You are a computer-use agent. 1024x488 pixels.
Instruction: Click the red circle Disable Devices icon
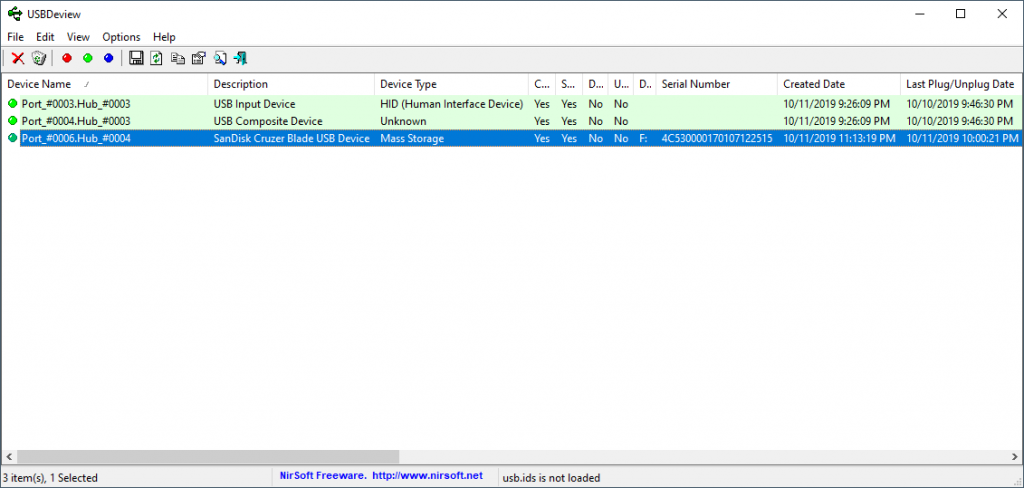pos(67,59)
